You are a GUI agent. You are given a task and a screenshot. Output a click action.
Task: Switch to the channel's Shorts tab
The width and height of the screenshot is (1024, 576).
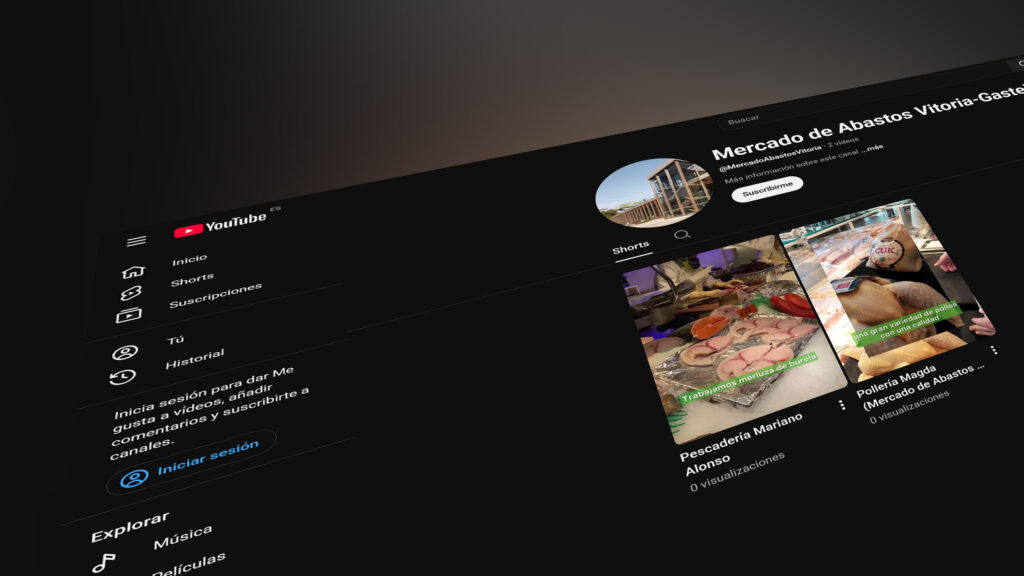pyautogui.click(x=631, y=246)
